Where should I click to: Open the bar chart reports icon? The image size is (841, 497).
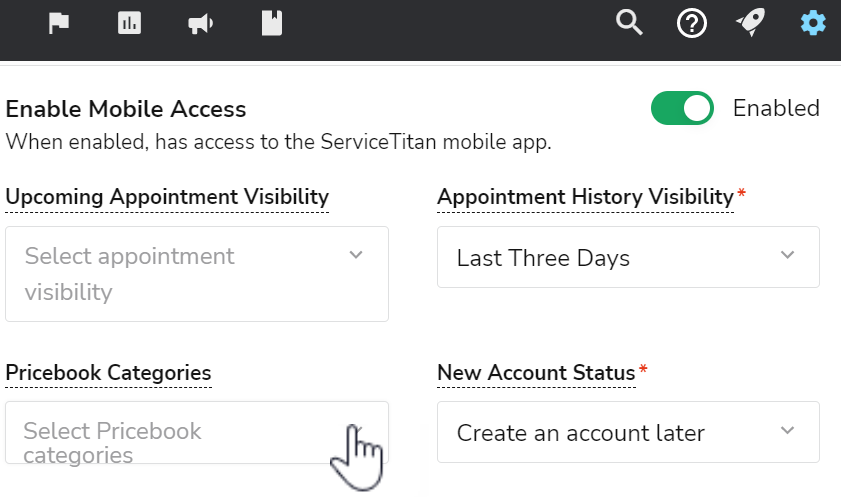point(129,23)
